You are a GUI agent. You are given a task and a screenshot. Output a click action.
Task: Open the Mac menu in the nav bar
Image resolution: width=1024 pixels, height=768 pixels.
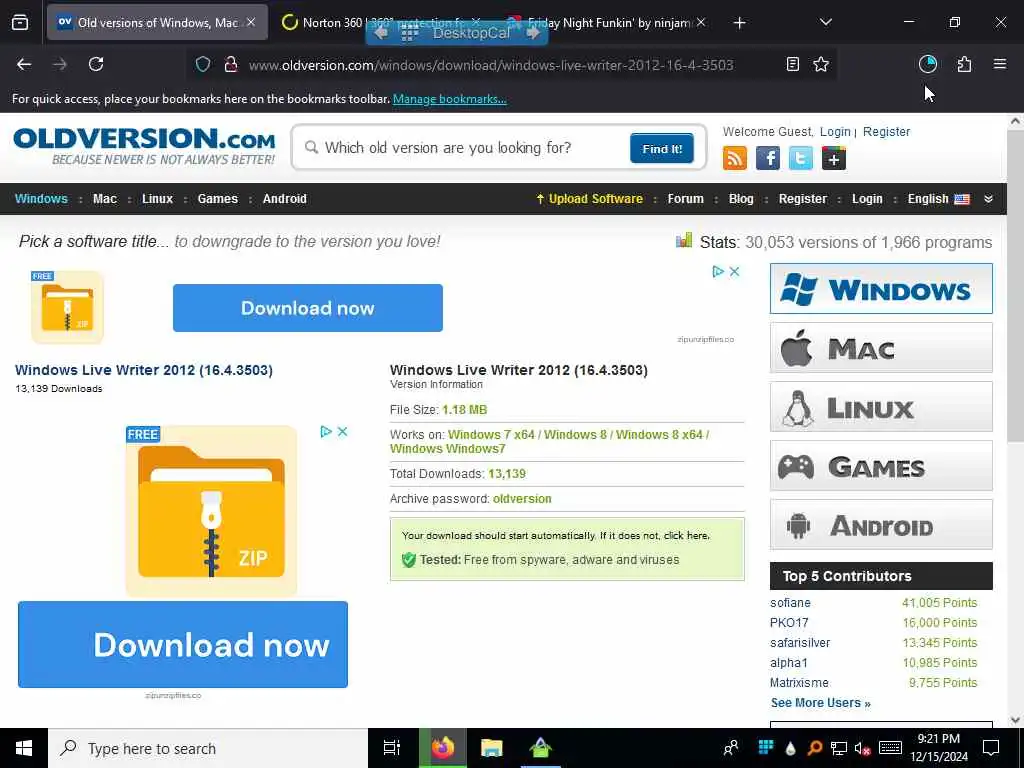pyautogui.click(x=104, y=199)
